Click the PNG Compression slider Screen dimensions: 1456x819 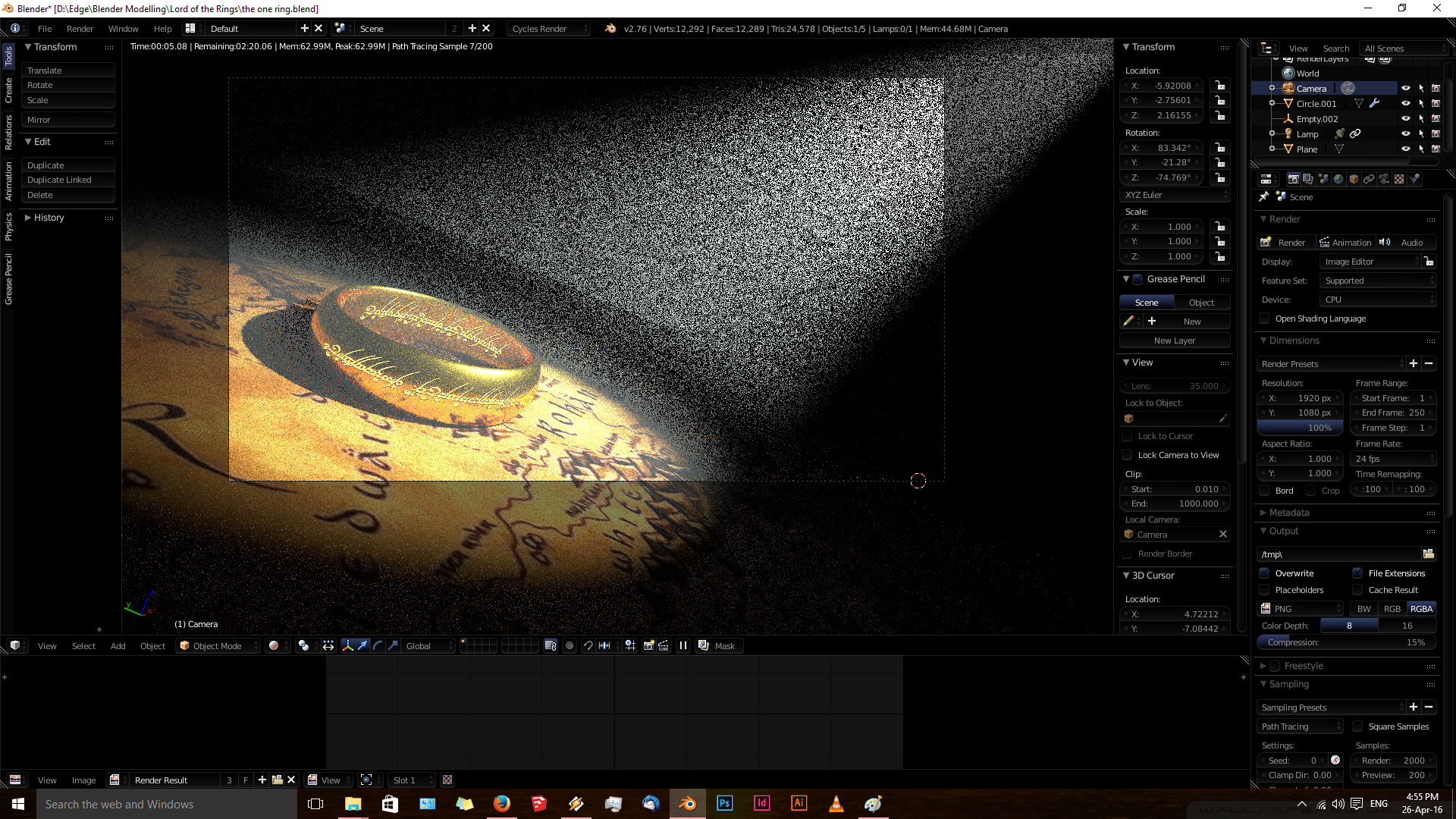click(1346, 642)
